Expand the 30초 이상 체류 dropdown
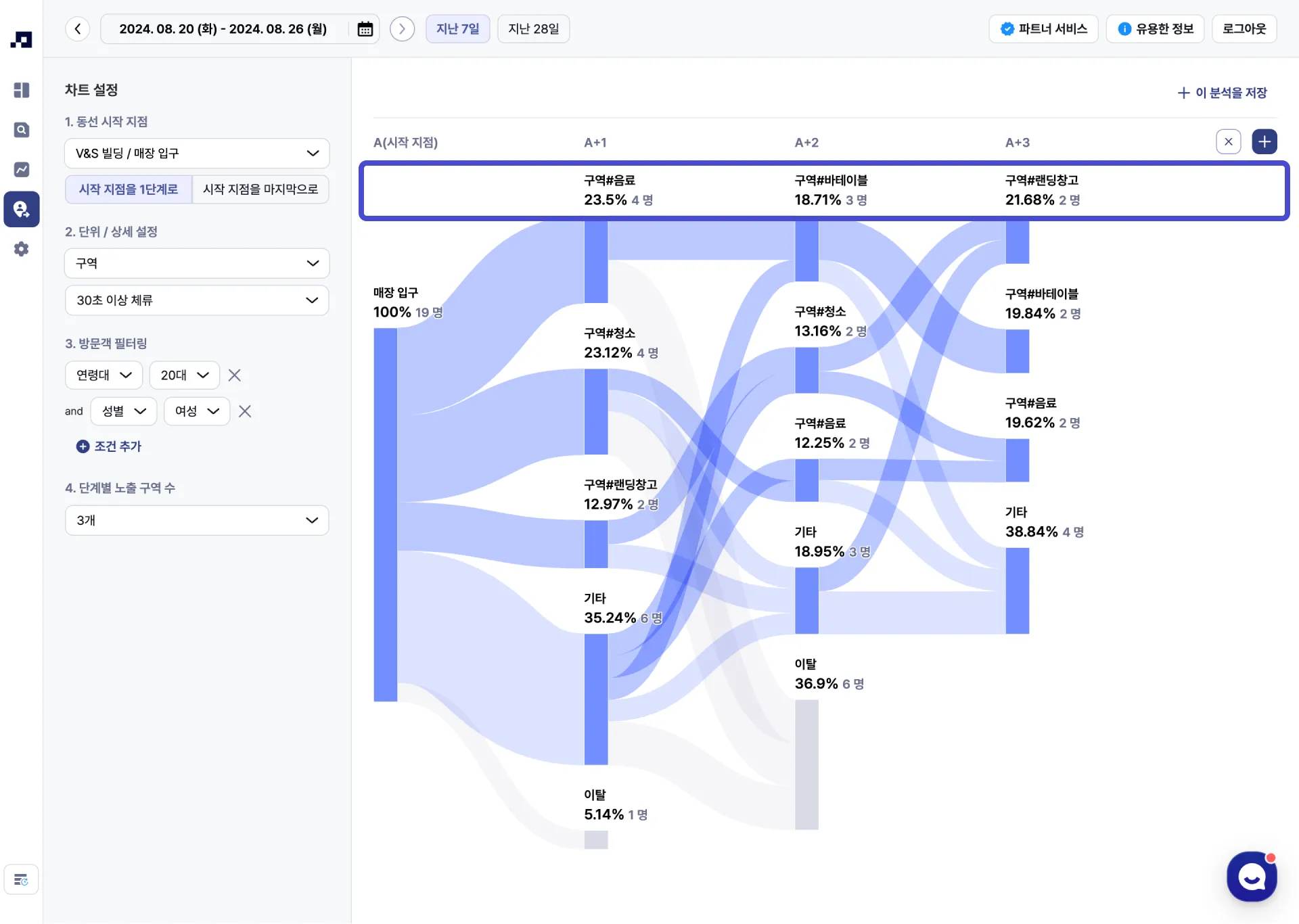Viewport: 1299px width, 924px height. (x=197, y=300)
